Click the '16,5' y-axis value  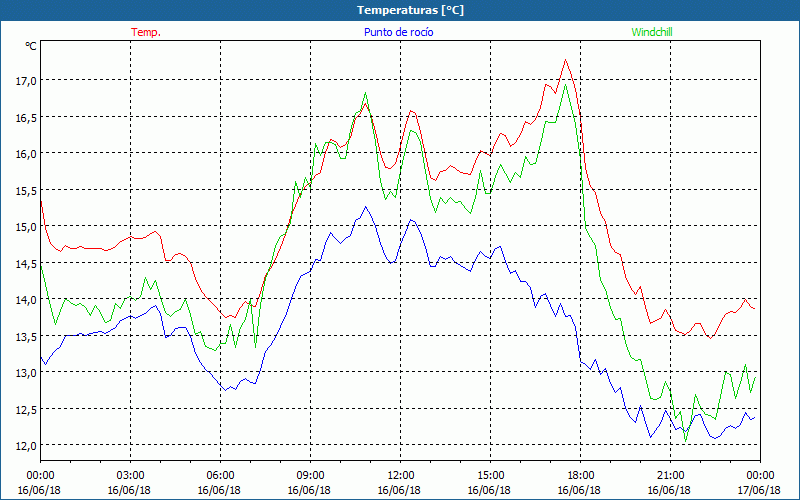(x=27, y=117)
